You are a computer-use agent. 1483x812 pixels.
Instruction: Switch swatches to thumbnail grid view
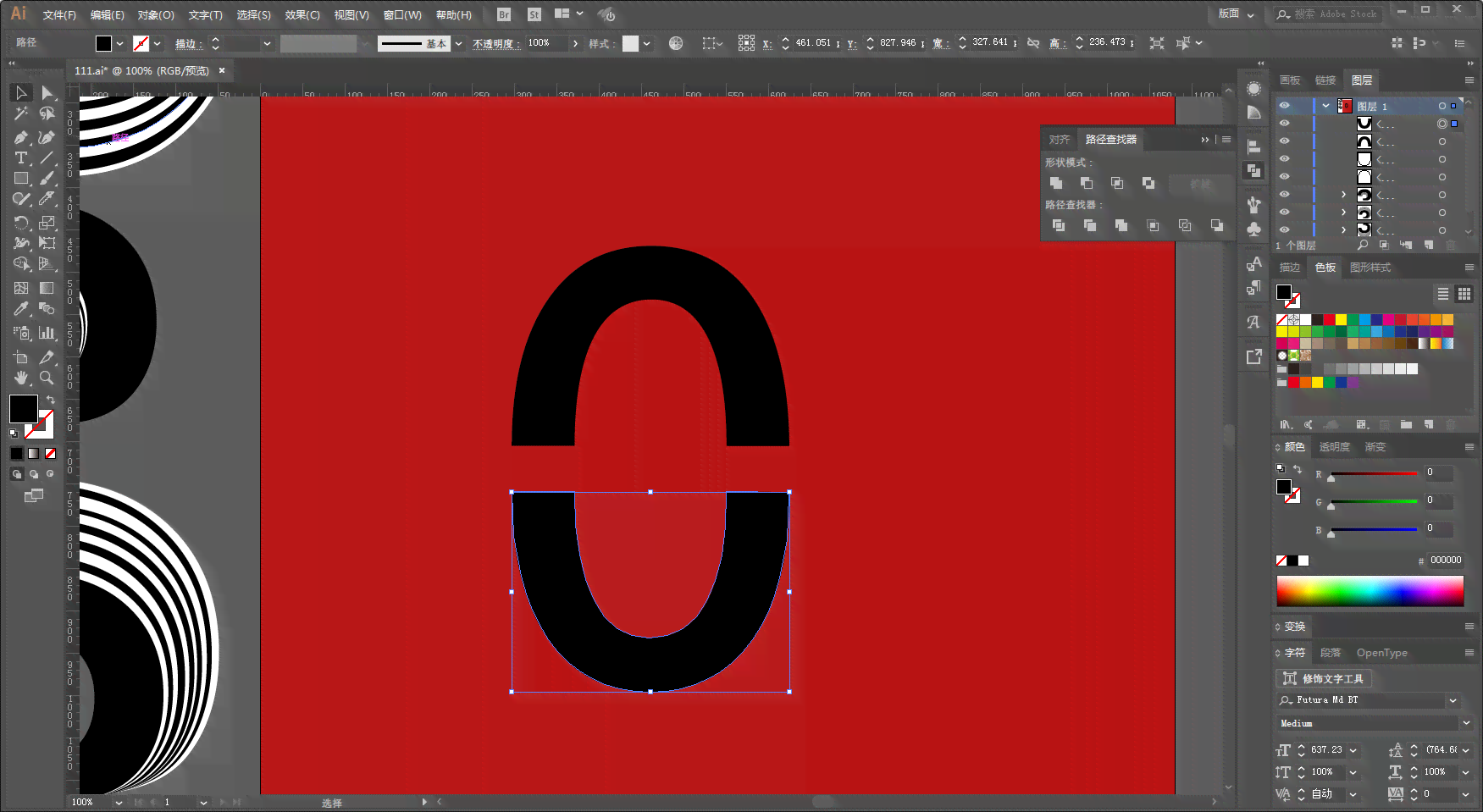pos(1464,294)
